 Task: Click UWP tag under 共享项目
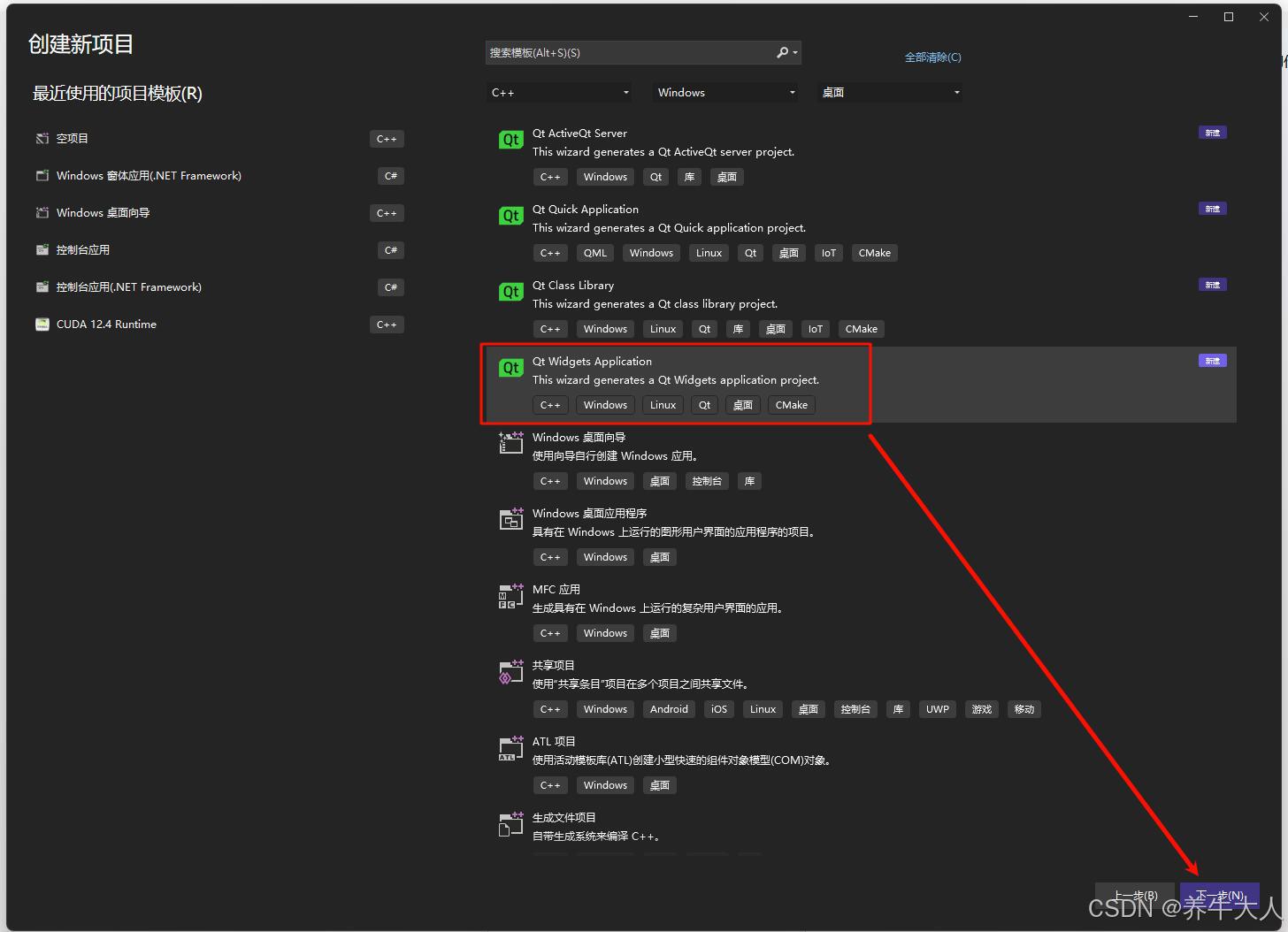pyautogui.click(x=938, y=709)
